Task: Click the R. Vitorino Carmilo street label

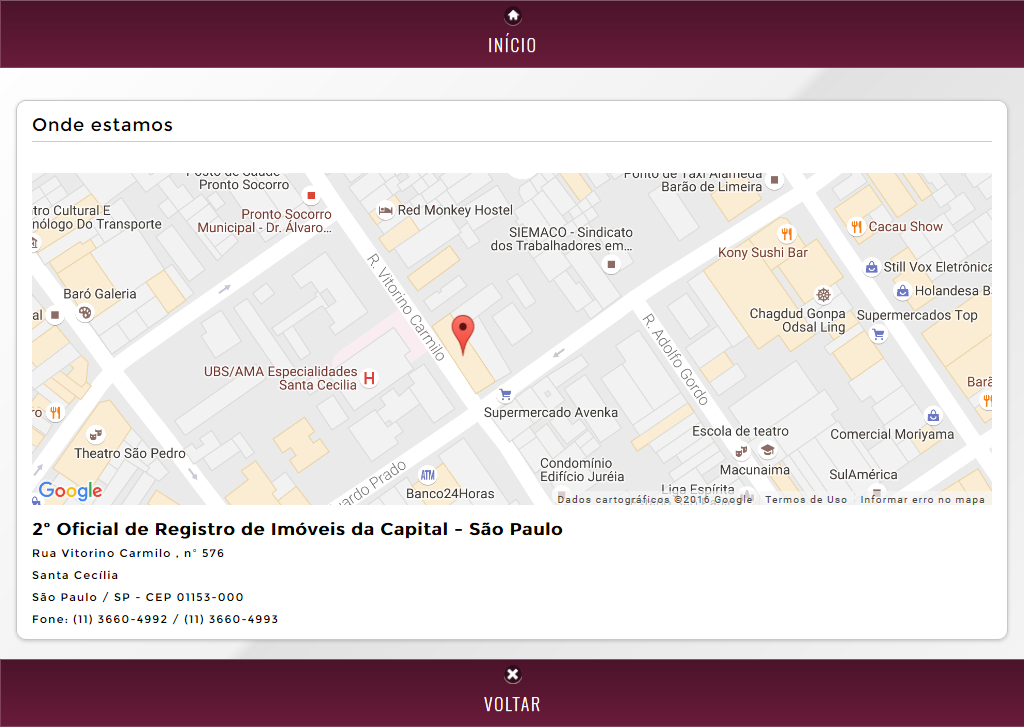Action: [x=406, y=307]
